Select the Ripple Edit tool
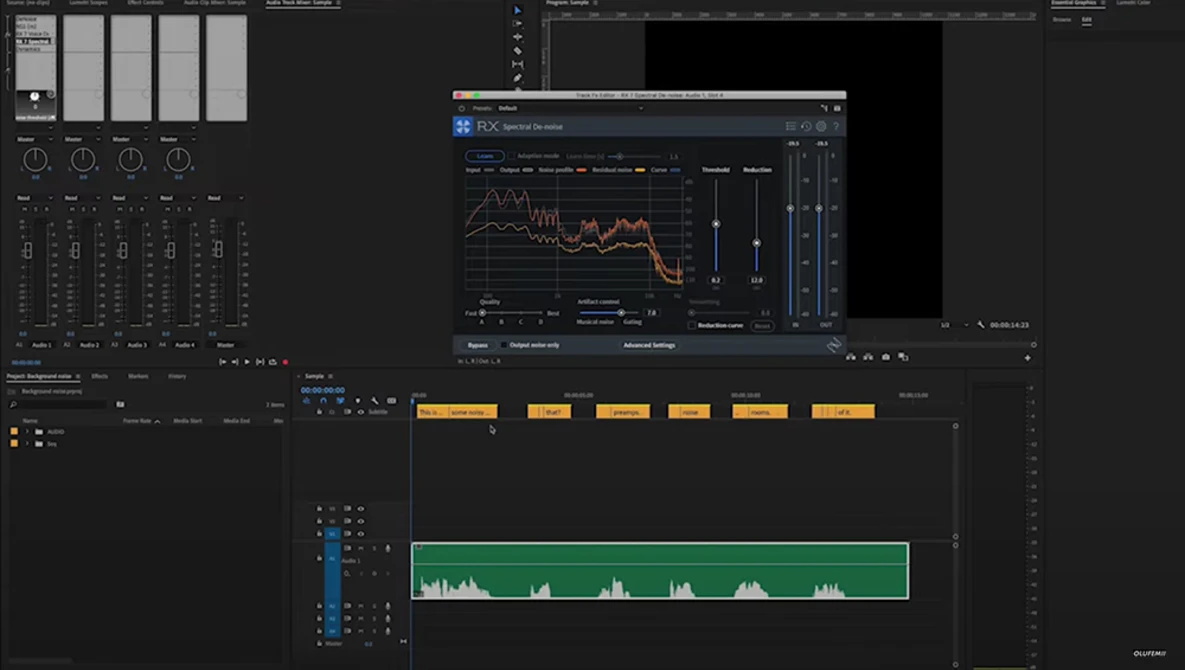Viewport: 1185px width, 670px height. (x=518, y=37)
